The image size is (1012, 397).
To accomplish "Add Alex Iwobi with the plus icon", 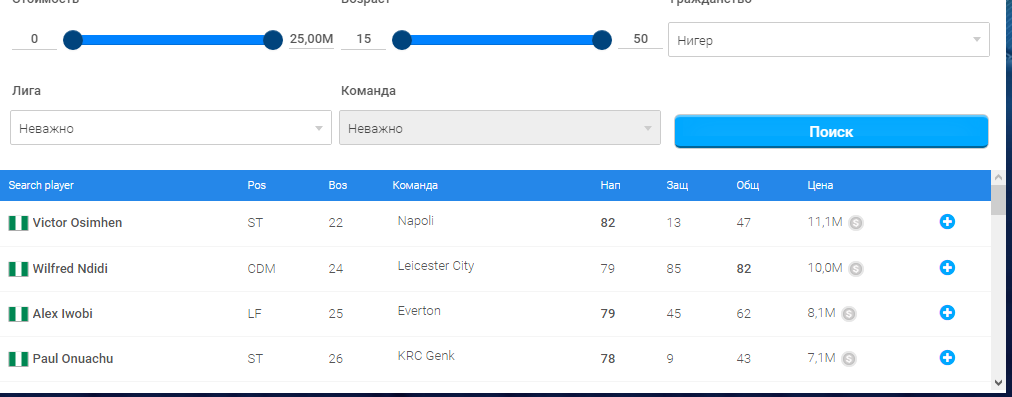I will pos(947,312).
